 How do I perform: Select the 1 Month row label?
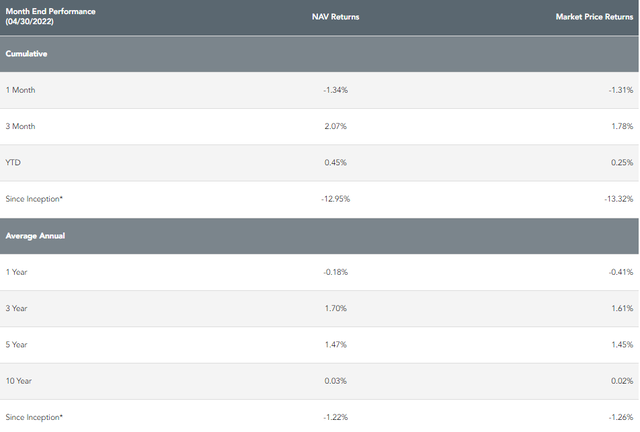pos(24,90)
